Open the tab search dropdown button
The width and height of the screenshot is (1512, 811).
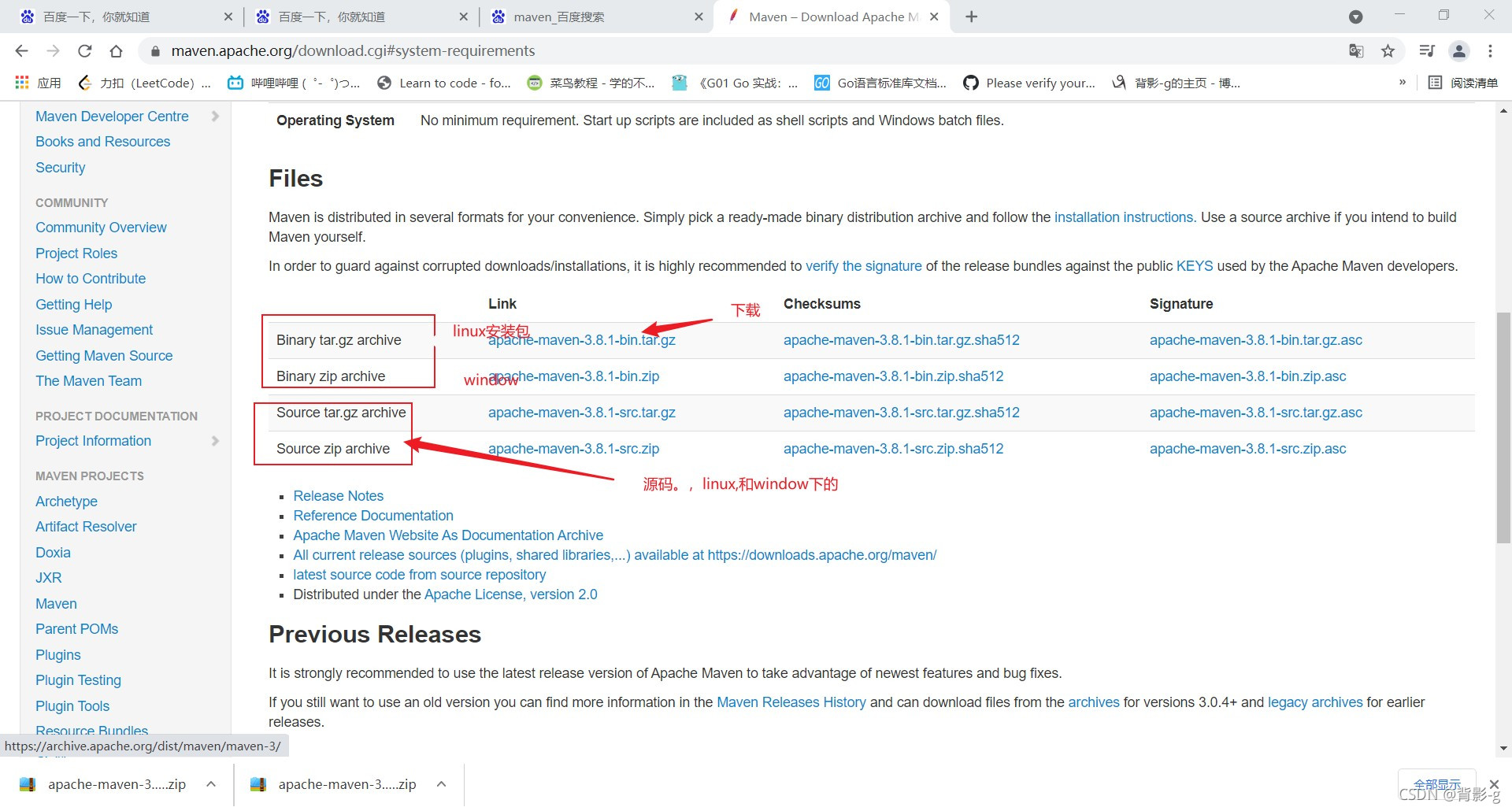coord(1355,17)
